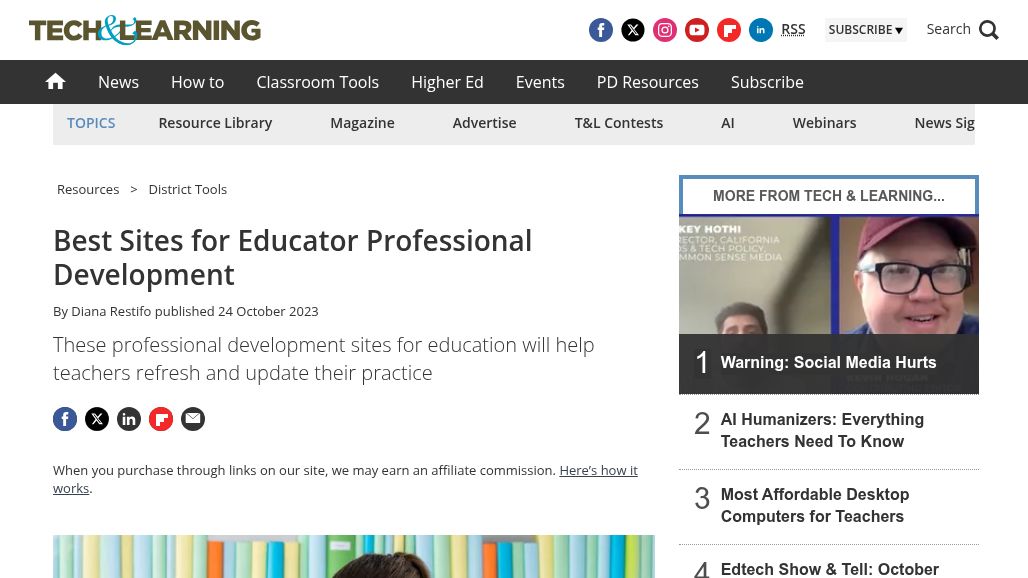Expand the Subscribe dropdown in header
The width and height of the screenshot is (1028, 578).
pyautogui.click(x=865, y=30)
